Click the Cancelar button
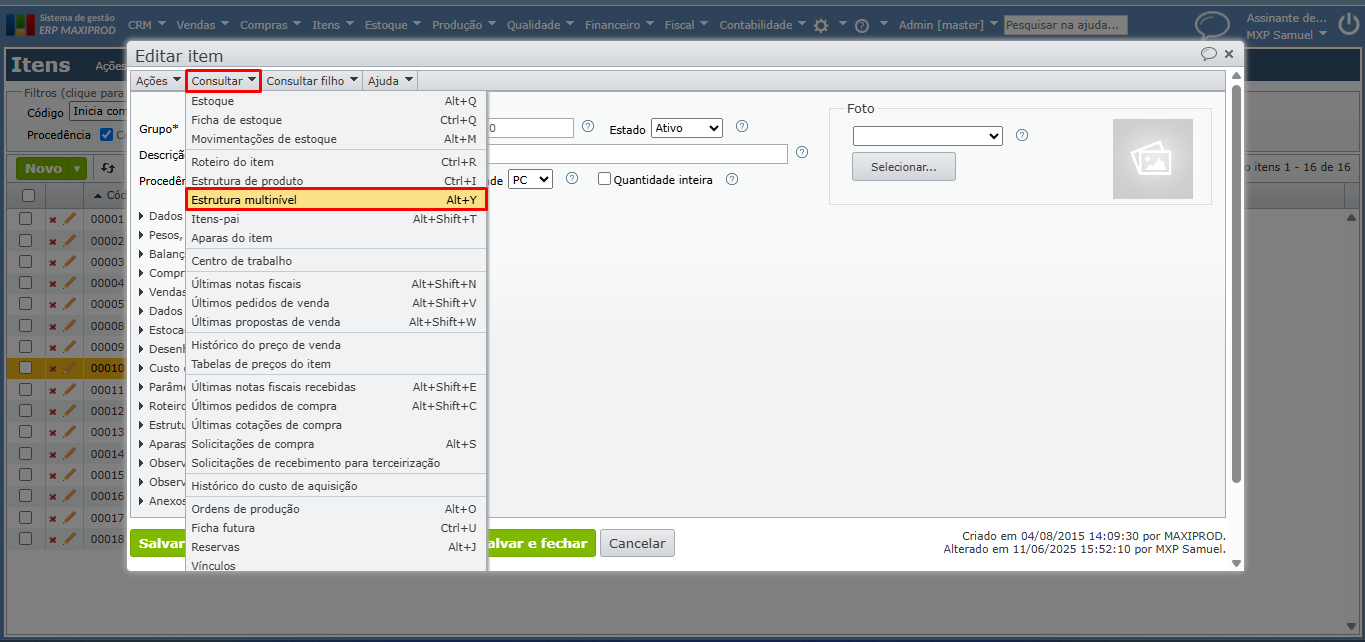 tap(637, 543)
